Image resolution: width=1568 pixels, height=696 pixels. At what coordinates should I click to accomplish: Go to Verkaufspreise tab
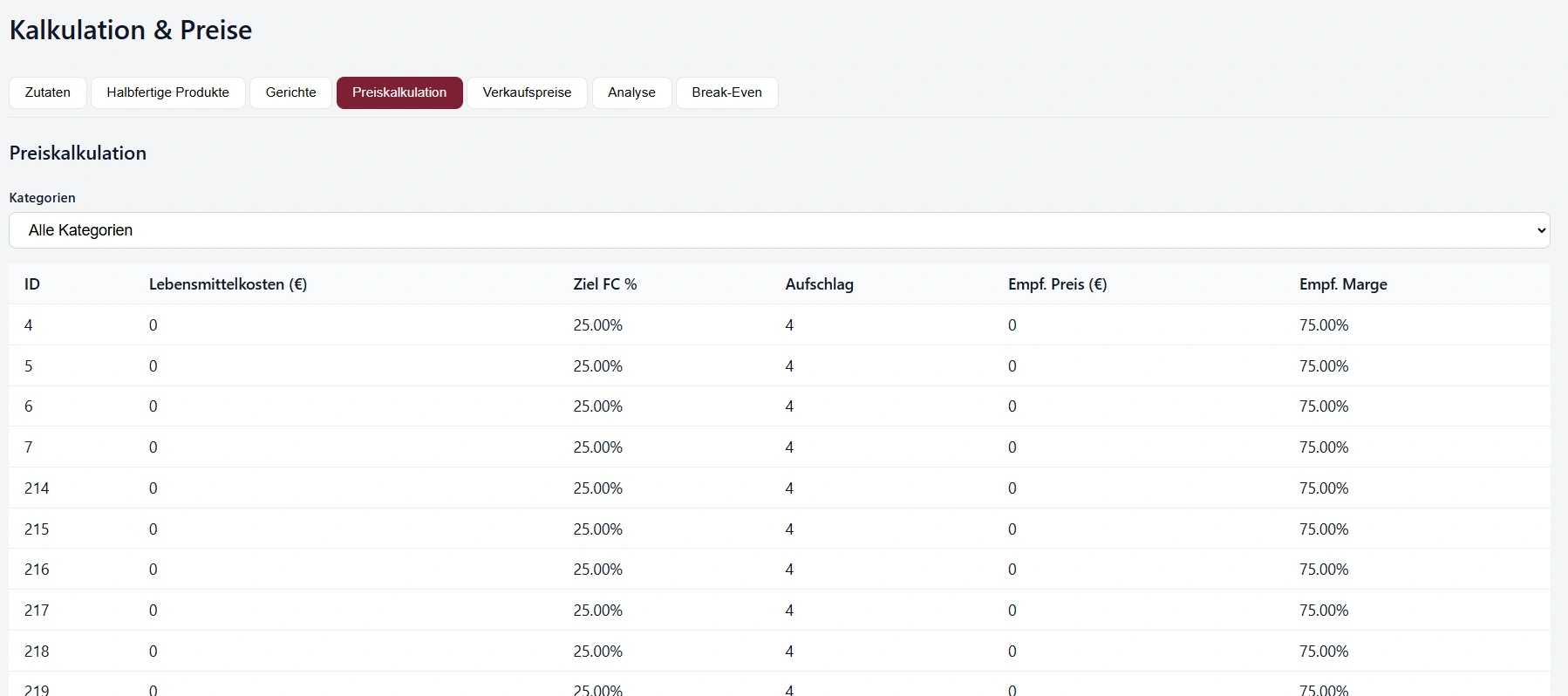[x=528, y=92]
